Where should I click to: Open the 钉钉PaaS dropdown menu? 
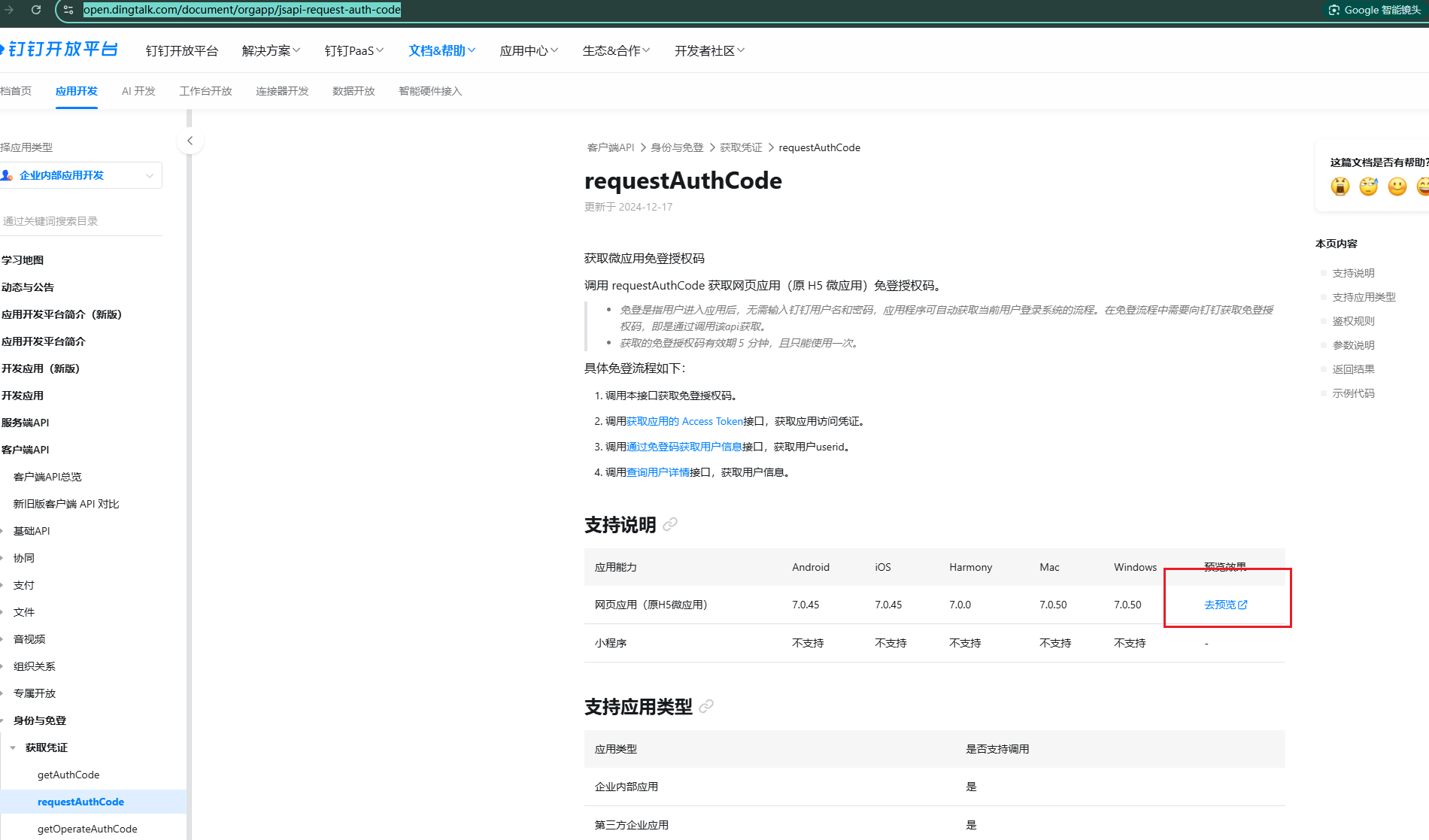click(x=354, y=50)
